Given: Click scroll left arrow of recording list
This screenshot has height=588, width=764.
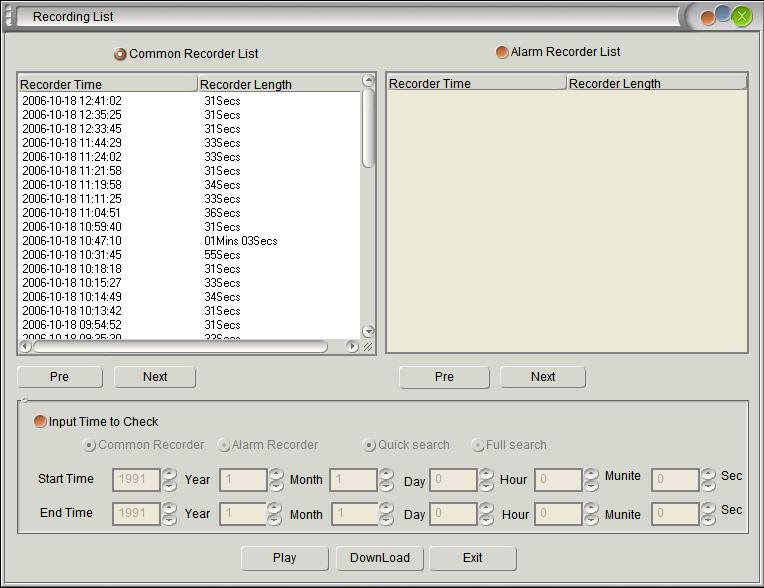Looking at the screenshot, I should click(25, 346).
